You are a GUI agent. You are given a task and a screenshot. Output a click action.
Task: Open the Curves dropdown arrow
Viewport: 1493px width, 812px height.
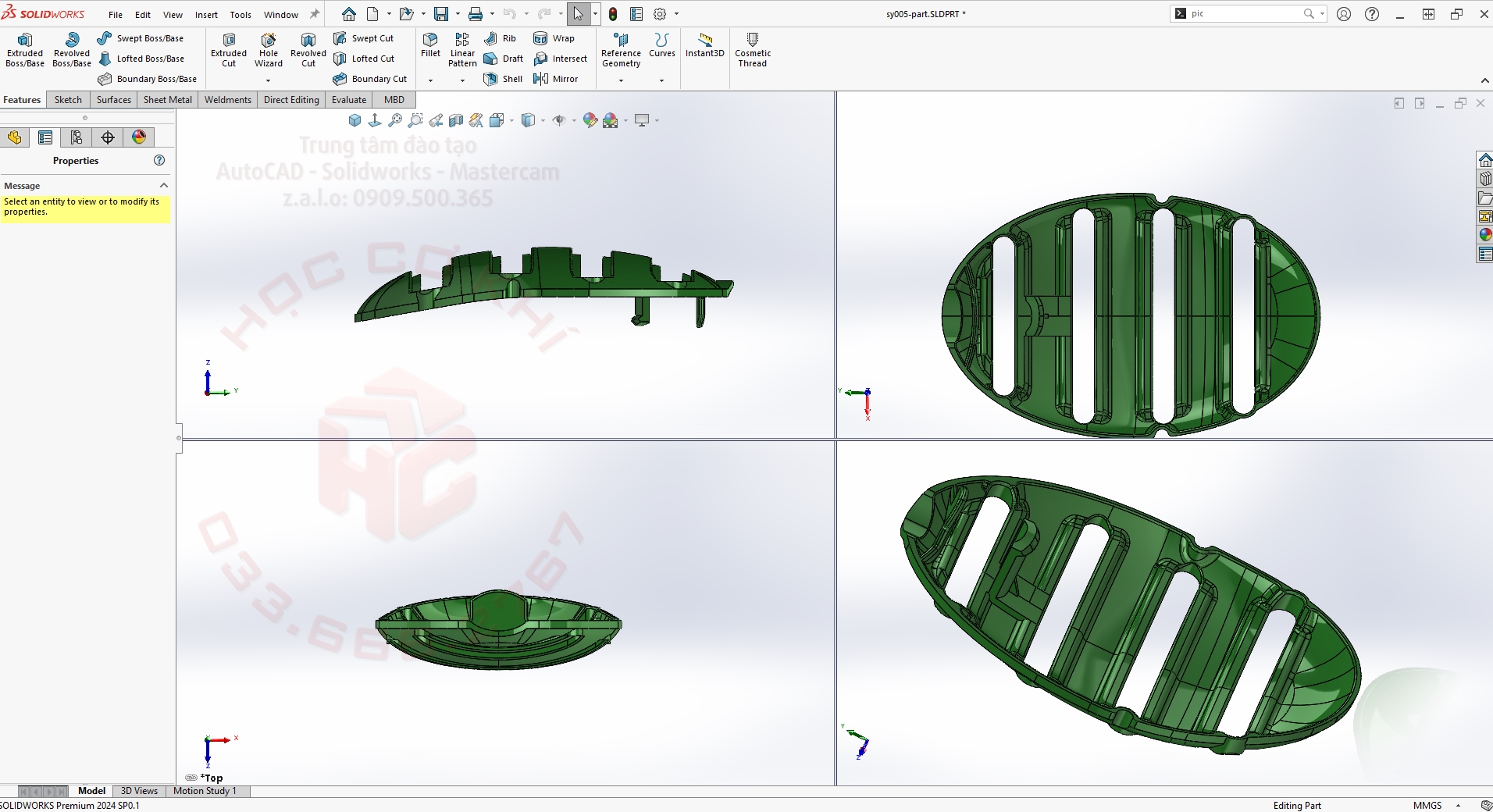[661, 80]
